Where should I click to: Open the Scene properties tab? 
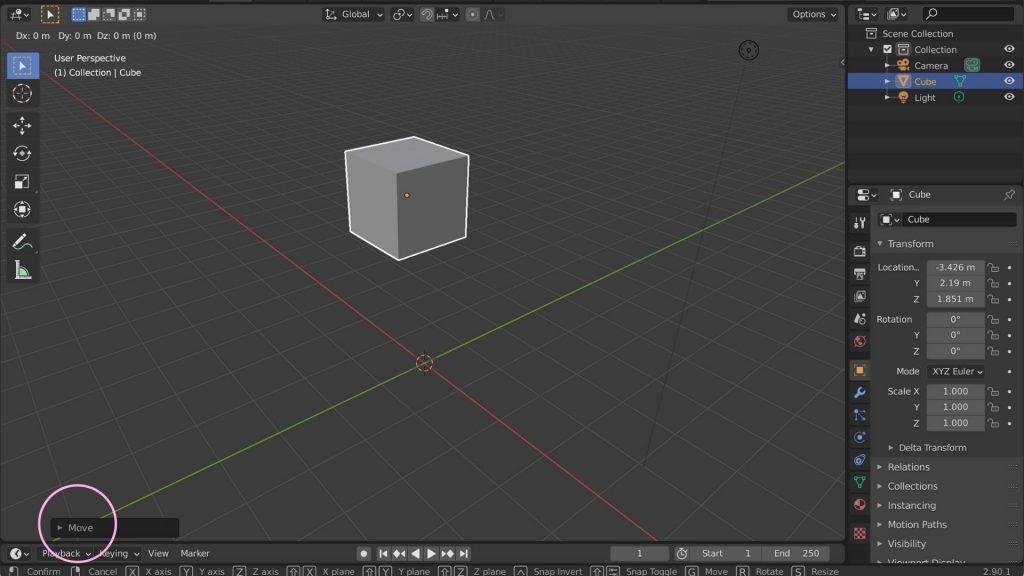pos(859,319)
